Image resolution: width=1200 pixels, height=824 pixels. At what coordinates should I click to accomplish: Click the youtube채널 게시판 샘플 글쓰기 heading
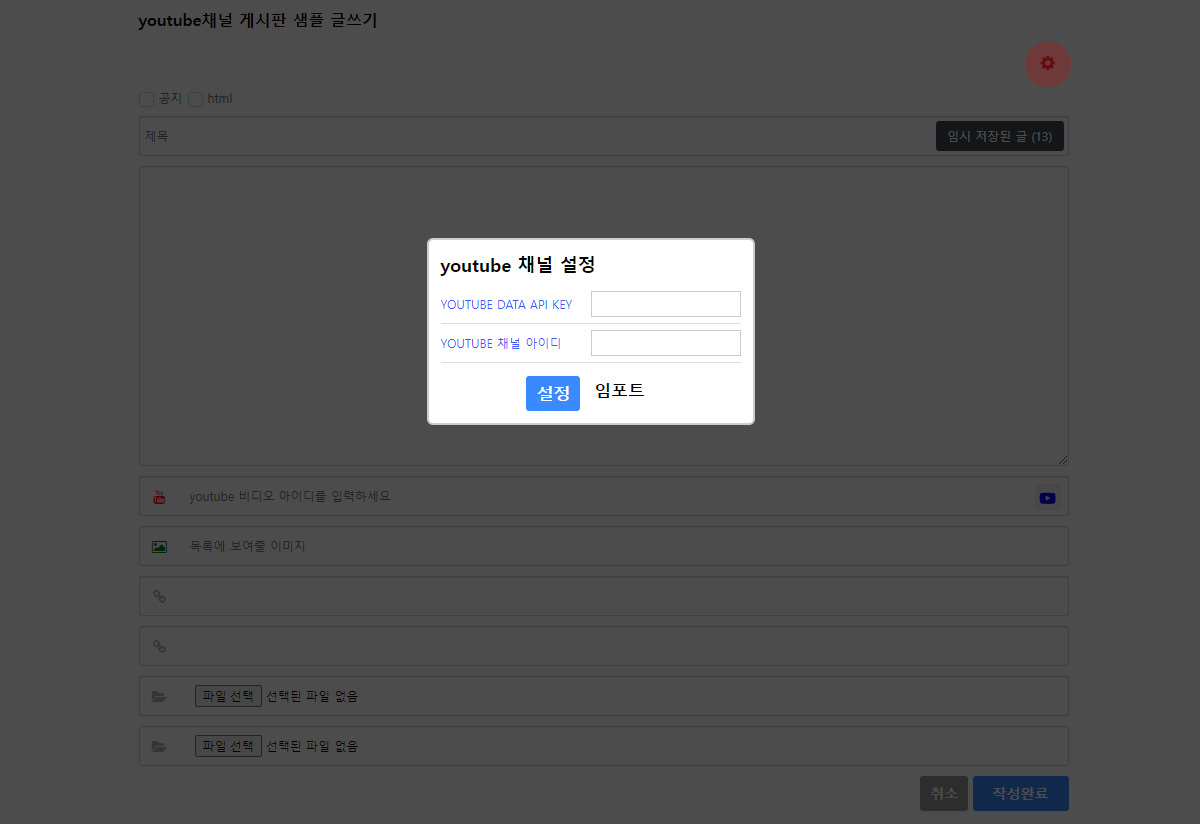[x=258, y=21]
